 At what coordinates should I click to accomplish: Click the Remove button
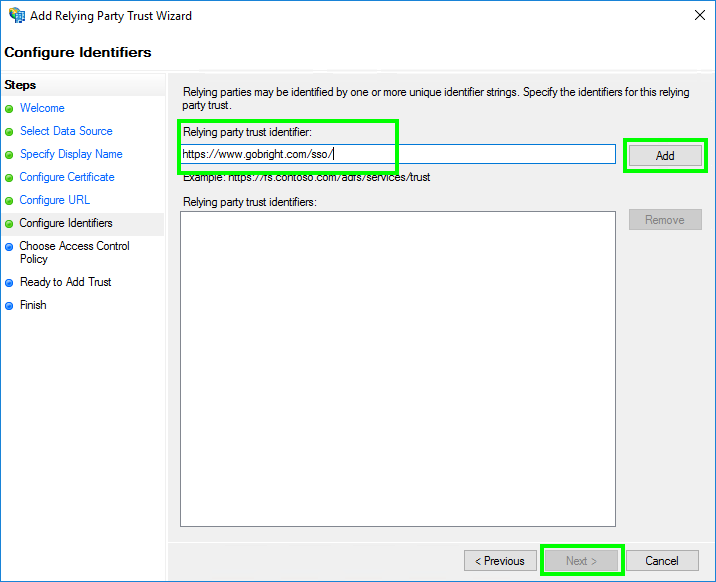pyautogui.click(x=665, y=220)
